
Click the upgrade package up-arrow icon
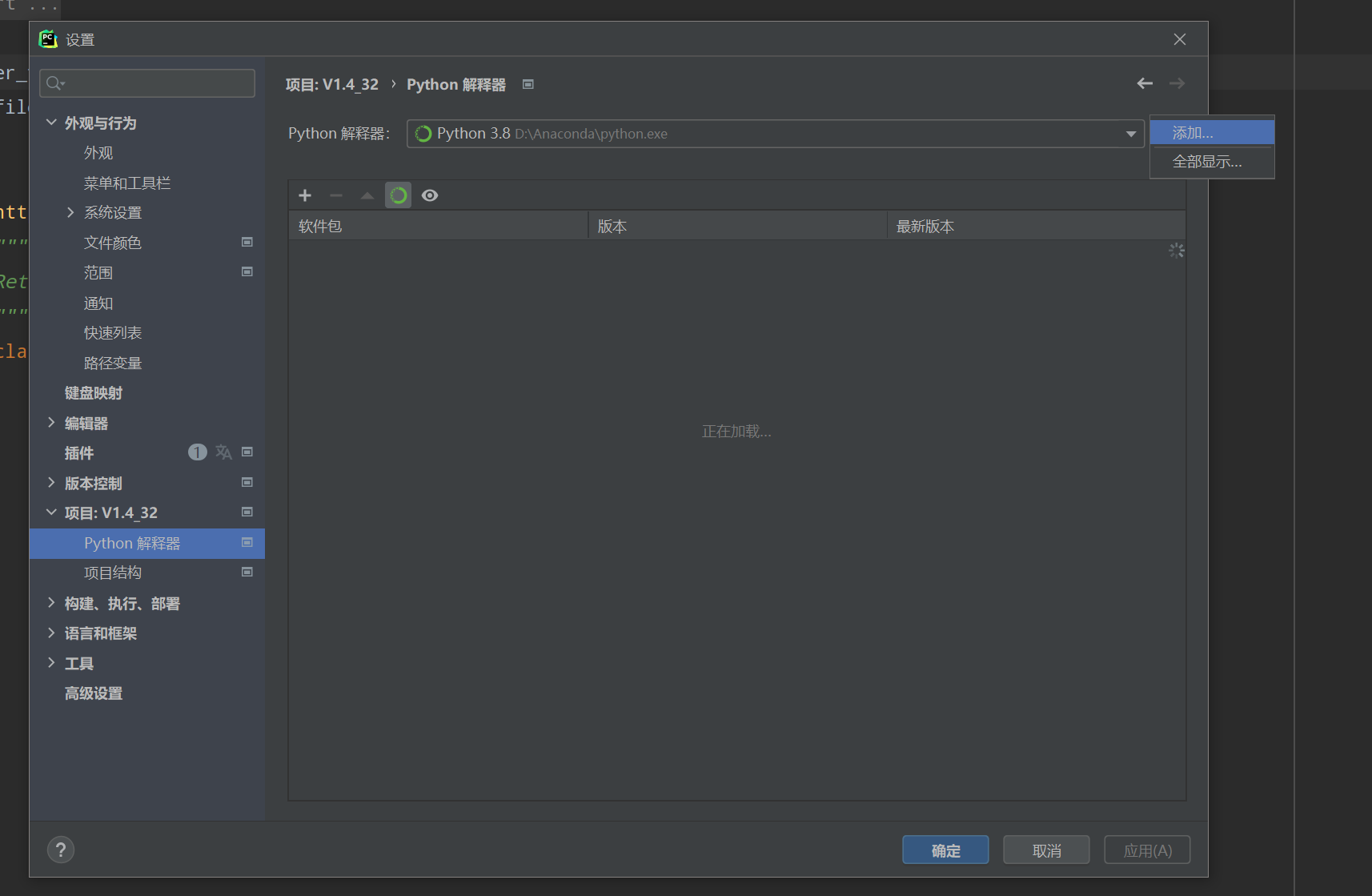tap(367, 195)
